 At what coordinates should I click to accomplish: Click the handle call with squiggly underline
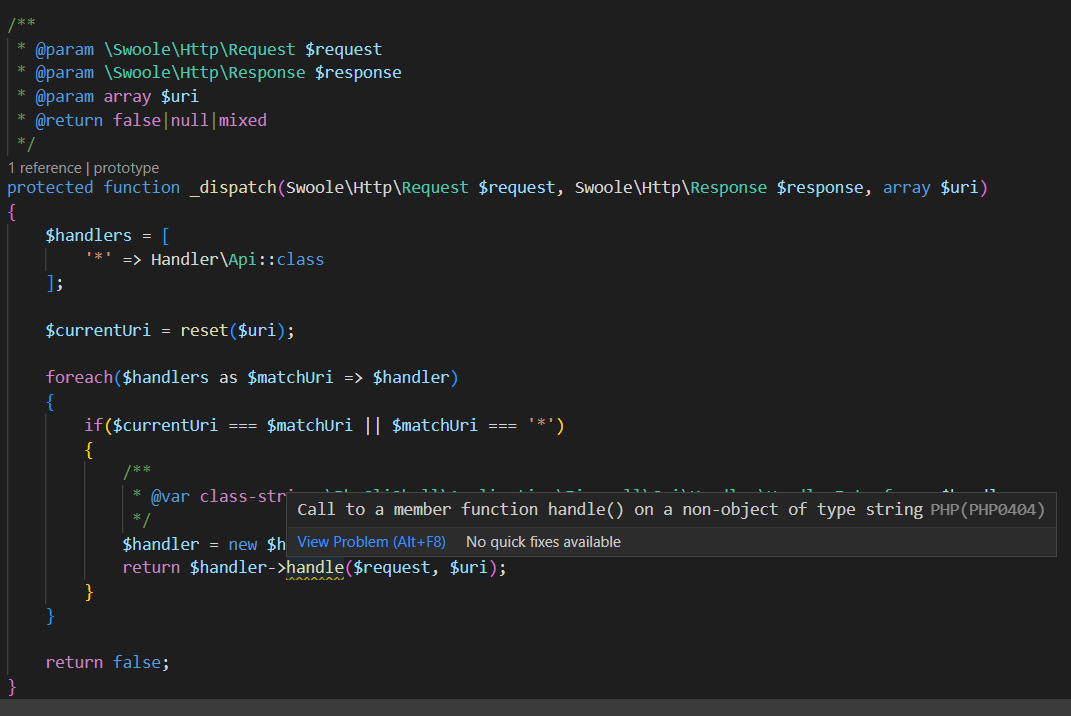pyautogui.click(x=316, y=567)
